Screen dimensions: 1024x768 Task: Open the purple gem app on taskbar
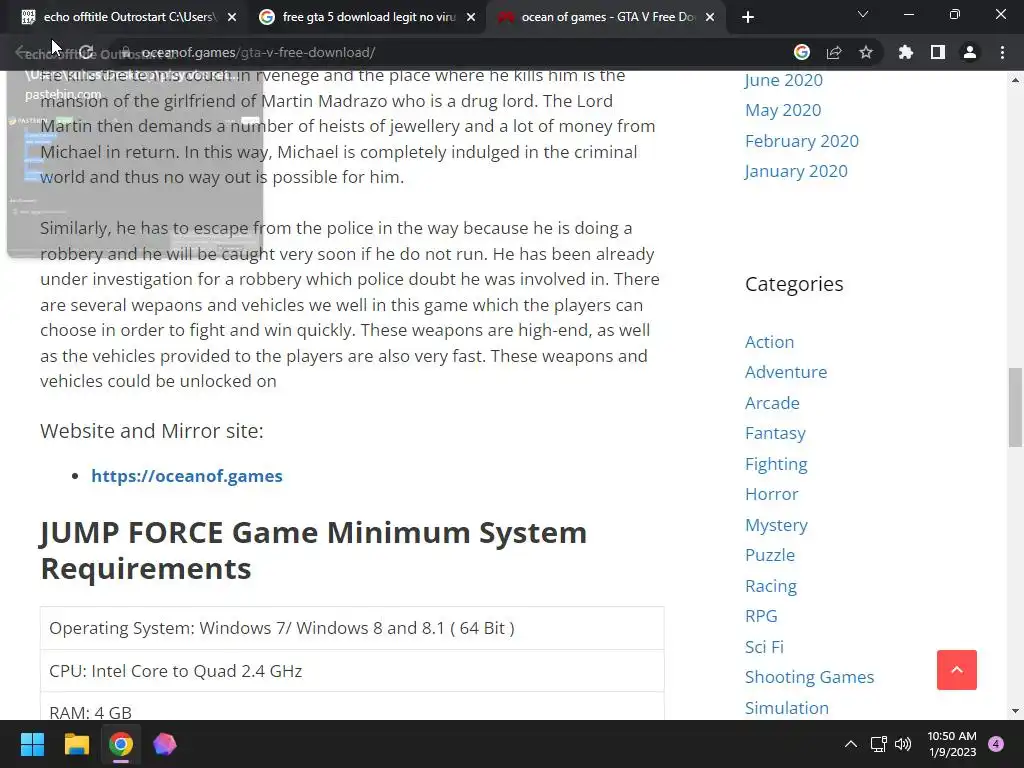point(165,744)
